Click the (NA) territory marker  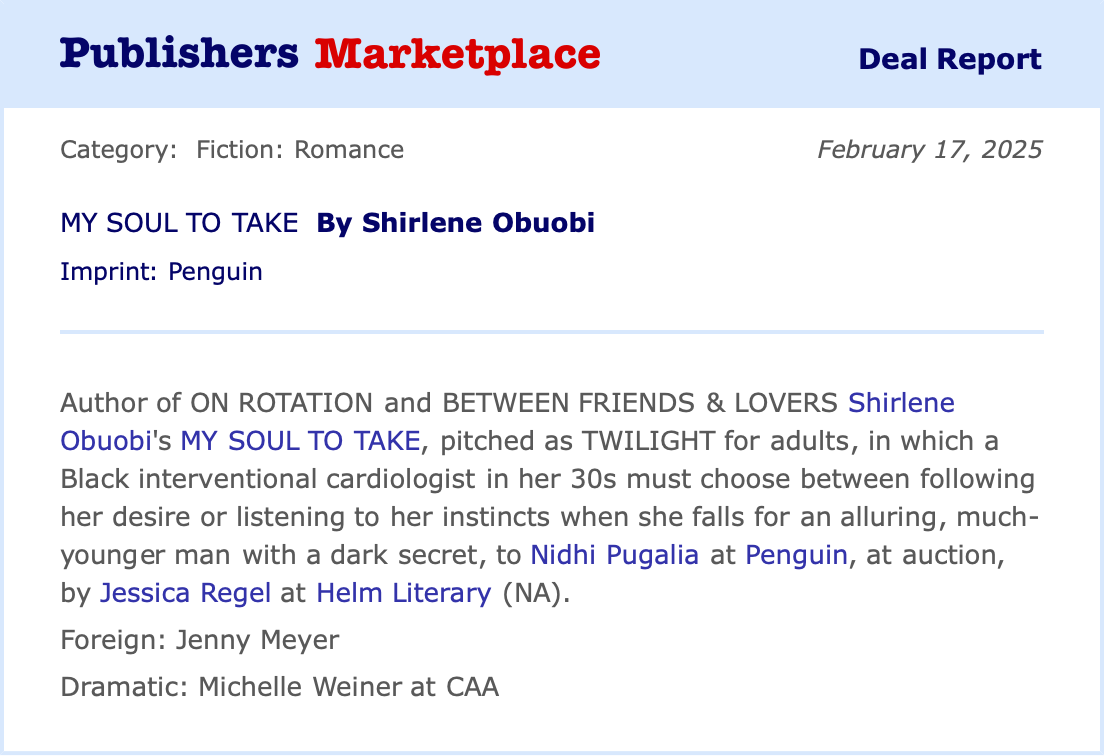coord(534,593)
